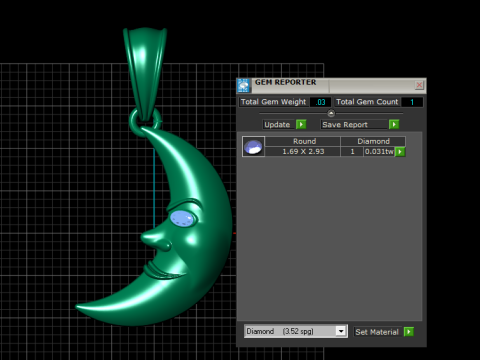The height and width of the screenshot is (360, 480).
Task: Click the Round shape cell
Action: click(303, 141)
